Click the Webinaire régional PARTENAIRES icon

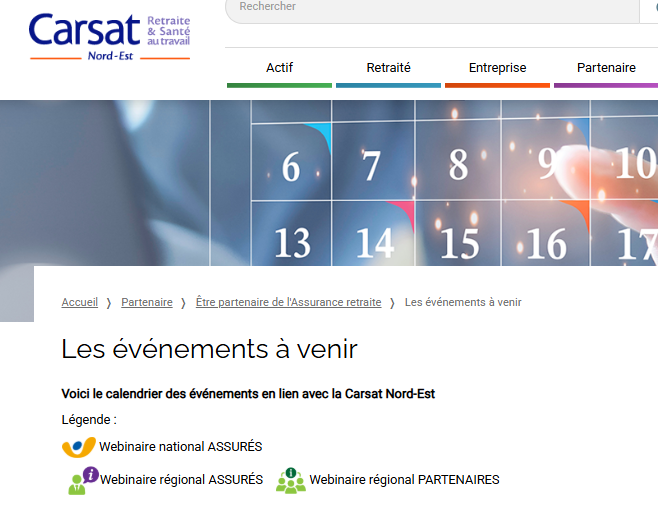(x=291, y=481)
